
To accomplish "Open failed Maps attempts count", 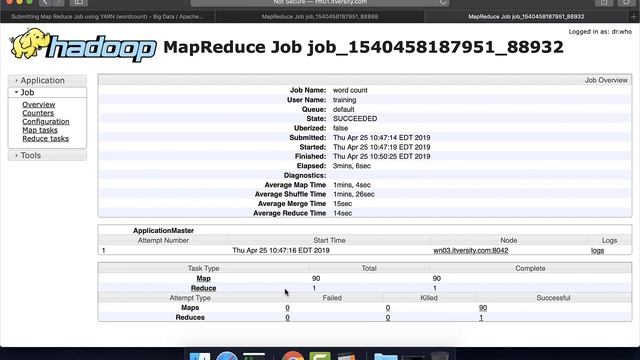I will pos(287,308).
